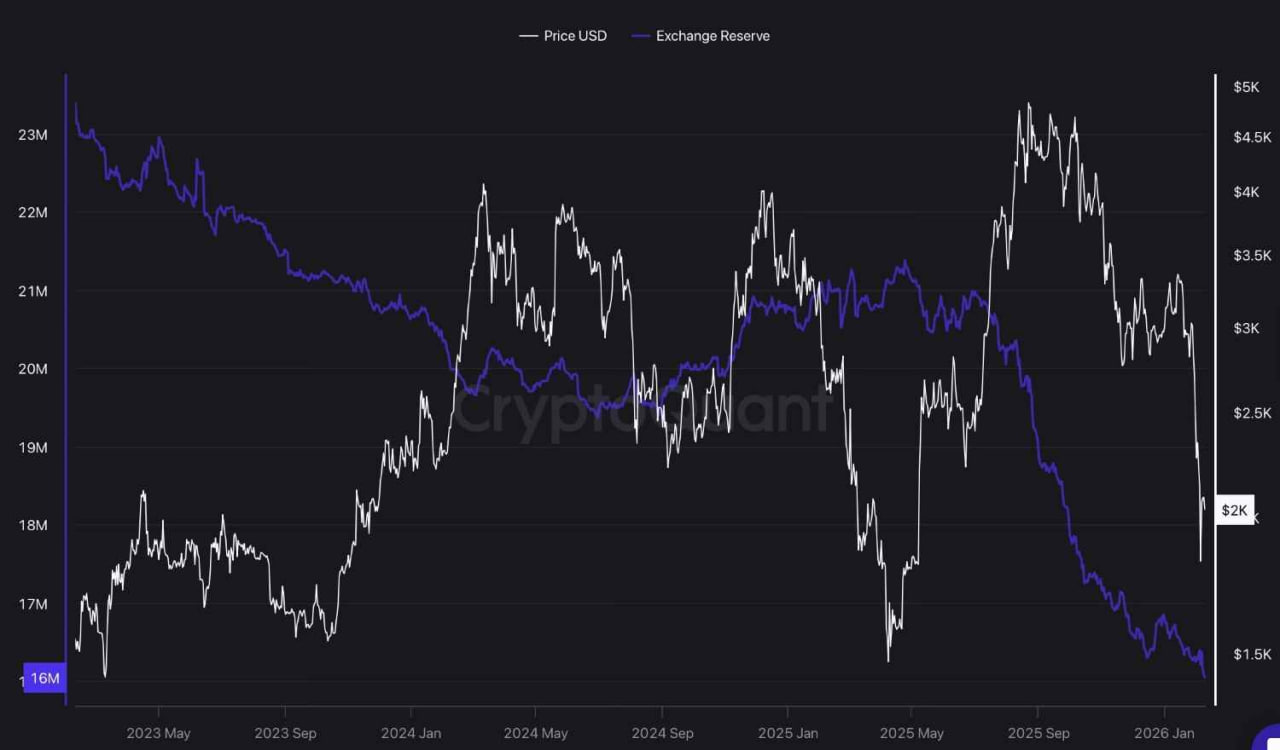This screenshot has width=1280, height=750.
Task: Click the white price line at its 2025 peak
Action: click(x=1028, y=103)
